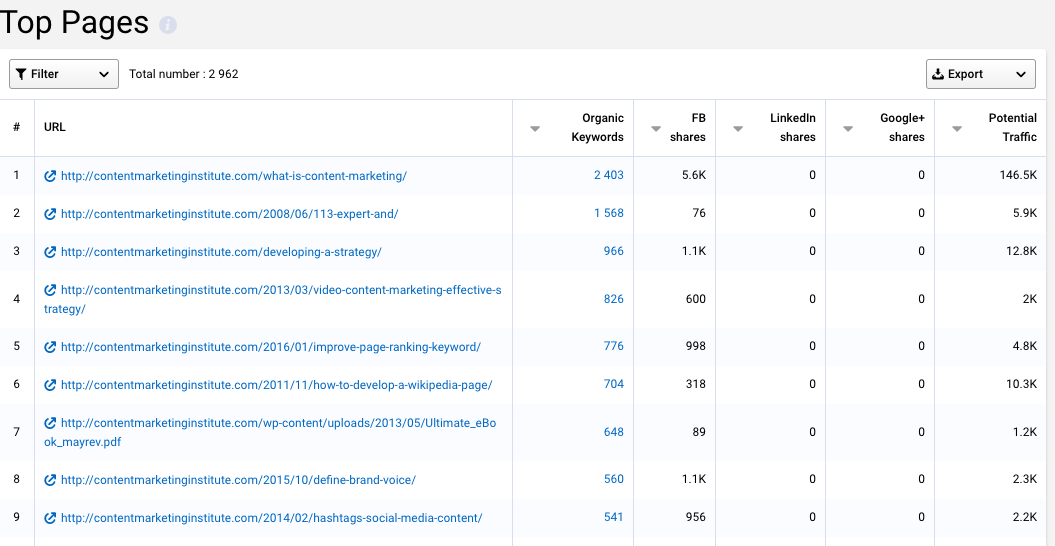Sort by Organic Keywords arrow

(535, 129)
